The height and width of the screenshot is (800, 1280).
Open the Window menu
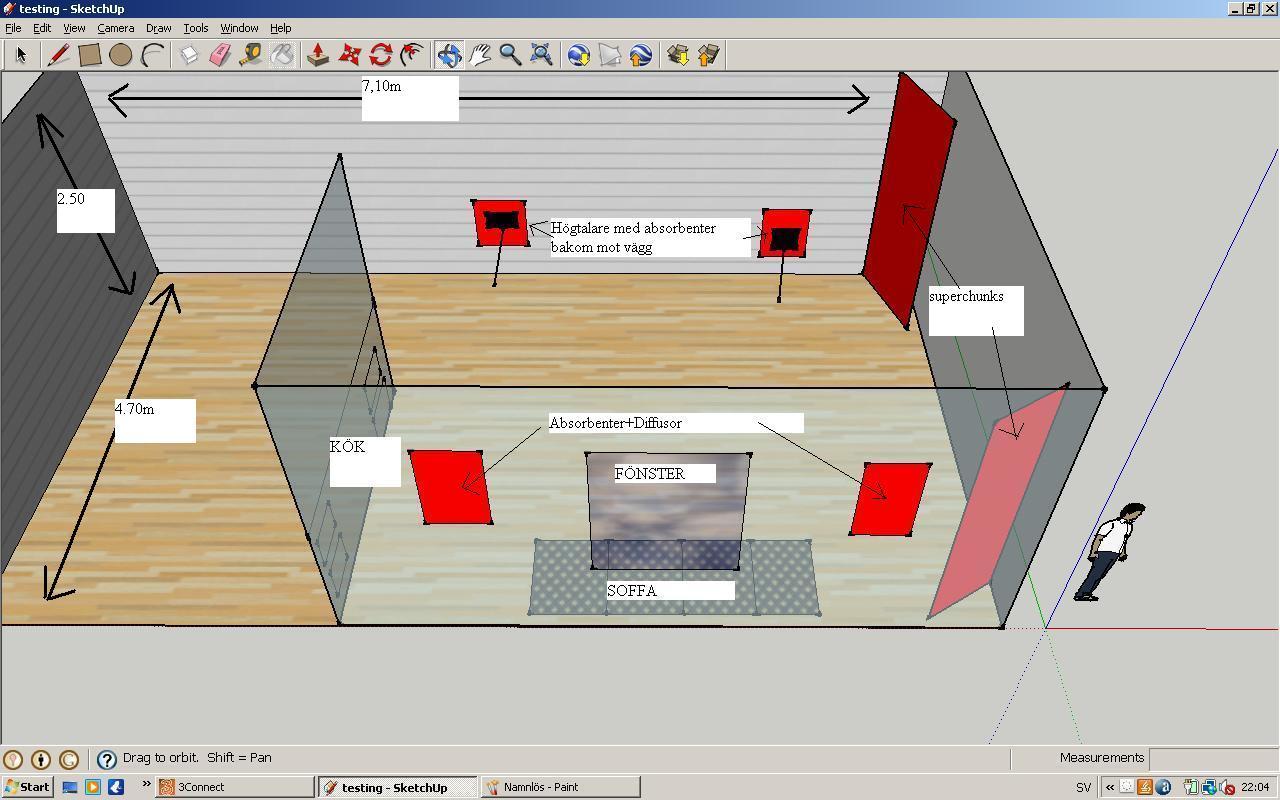click(x=239, y=28)
